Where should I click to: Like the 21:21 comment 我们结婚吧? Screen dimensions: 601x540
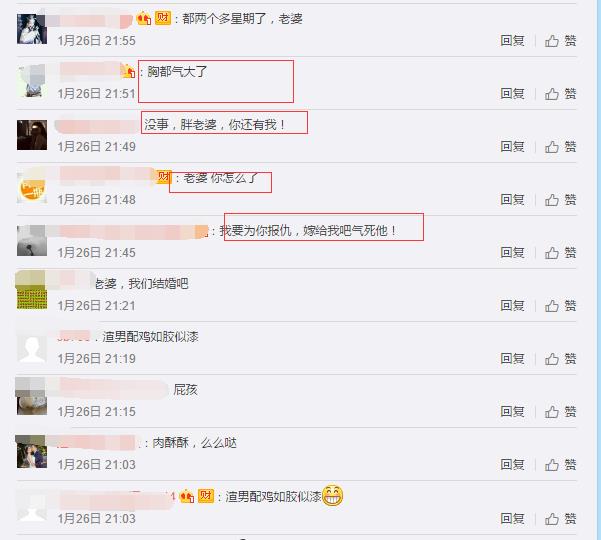click(552, 305)
